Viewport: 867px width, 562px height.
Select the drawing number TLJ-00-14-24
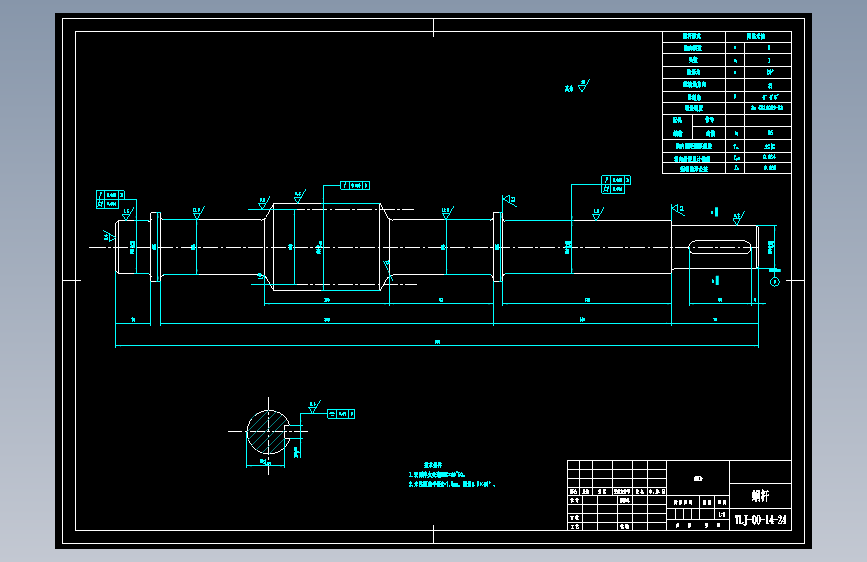click(760, 520)
